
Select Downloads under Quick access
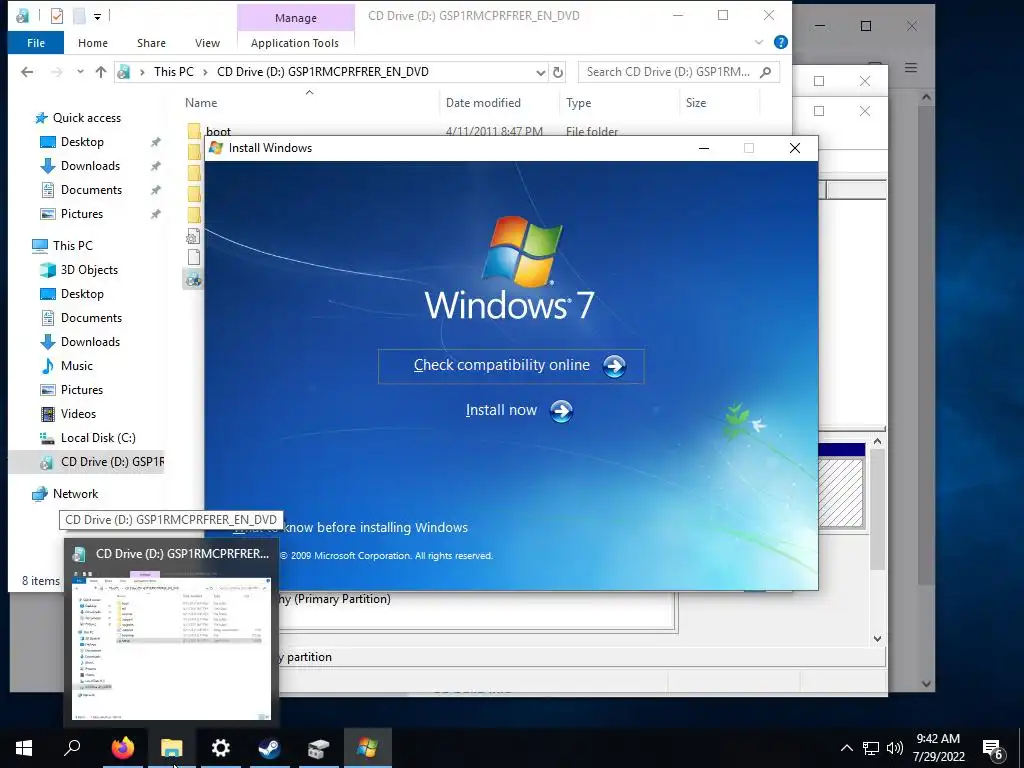pyautogui.click(x=90, y=166)
